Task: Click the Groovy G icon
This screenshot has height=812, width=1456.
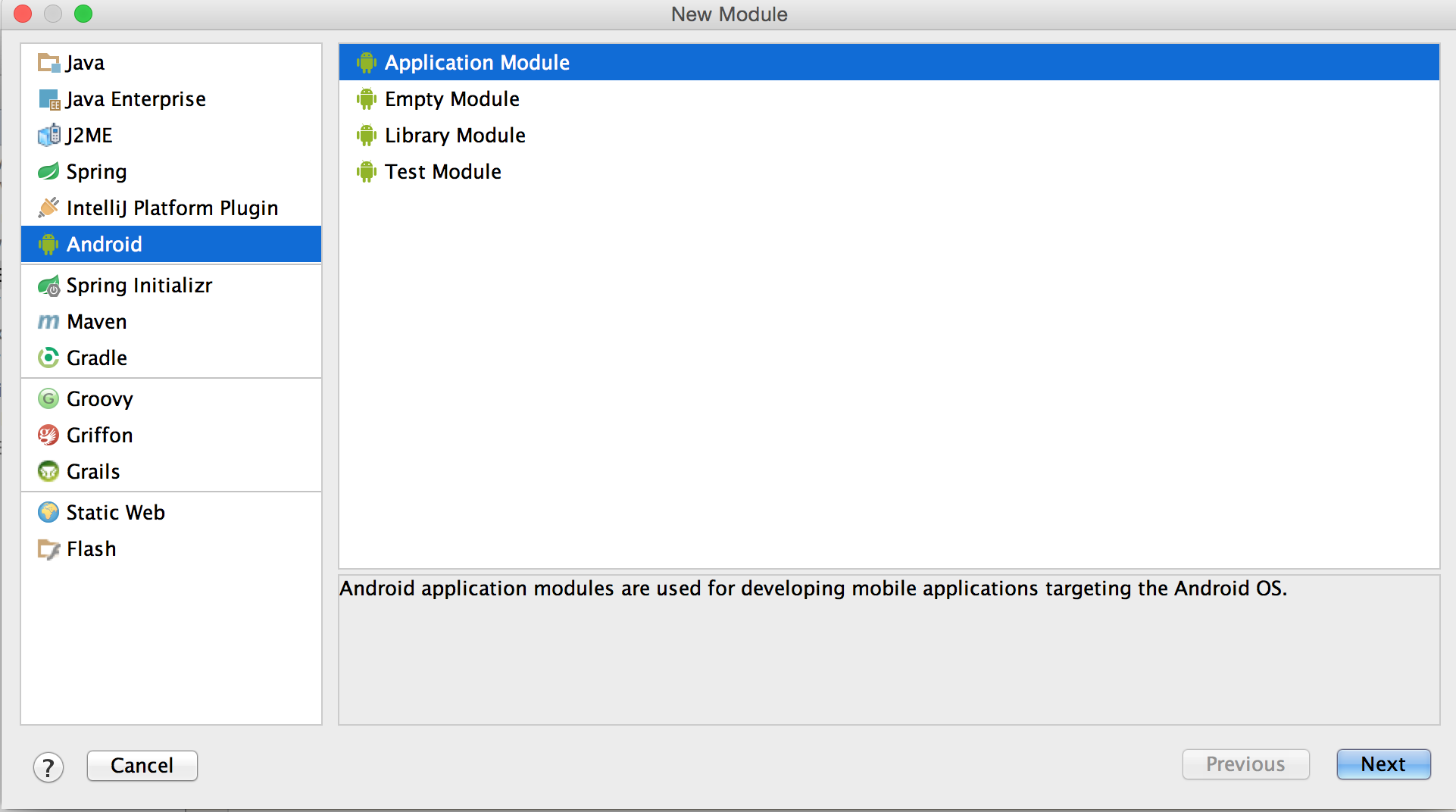Action: [48, 398]
